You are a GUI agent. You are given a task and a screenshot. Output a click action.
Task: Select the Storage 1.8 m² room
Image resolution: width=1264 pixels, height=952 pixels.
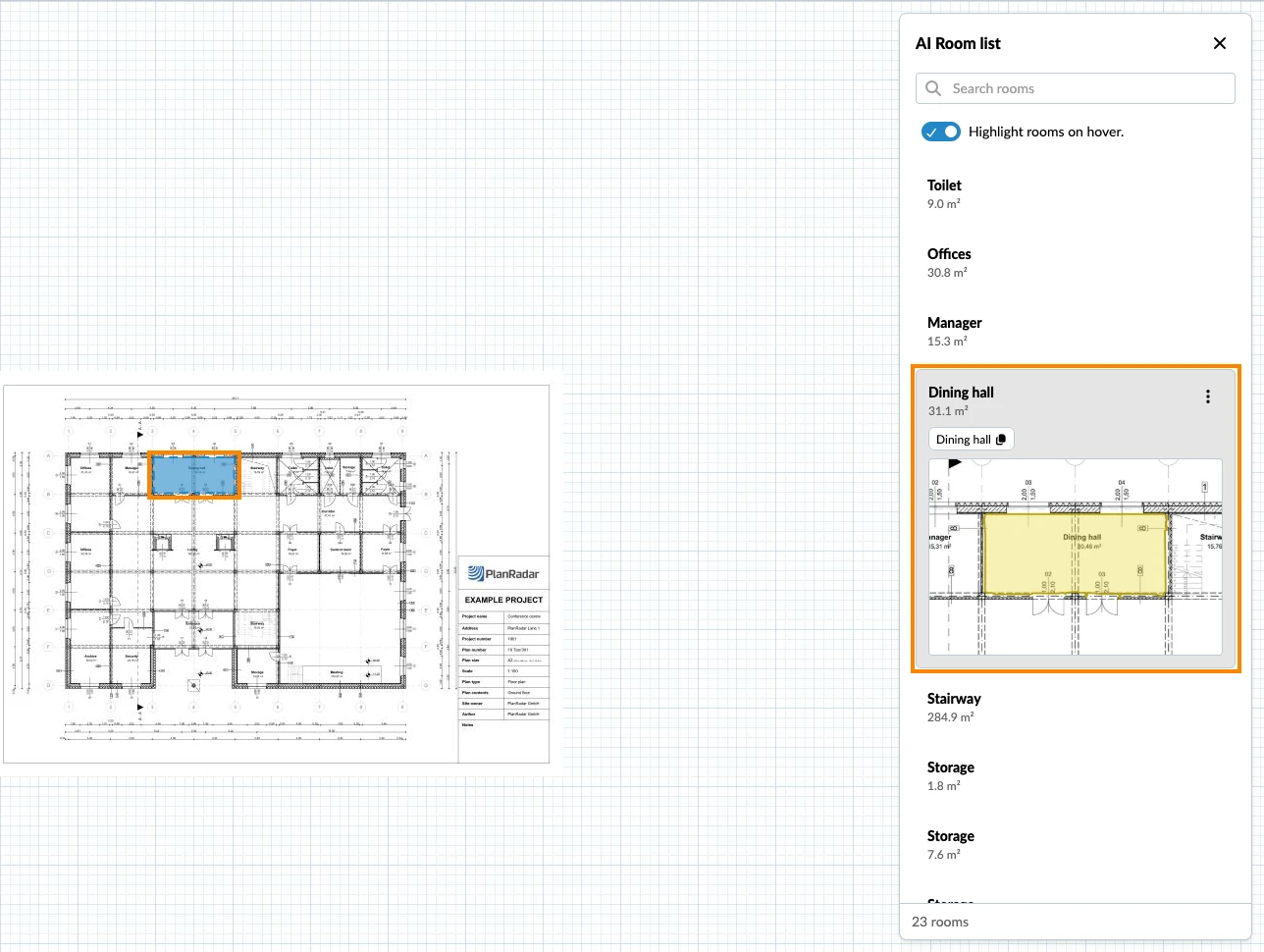pos(1076,776)
